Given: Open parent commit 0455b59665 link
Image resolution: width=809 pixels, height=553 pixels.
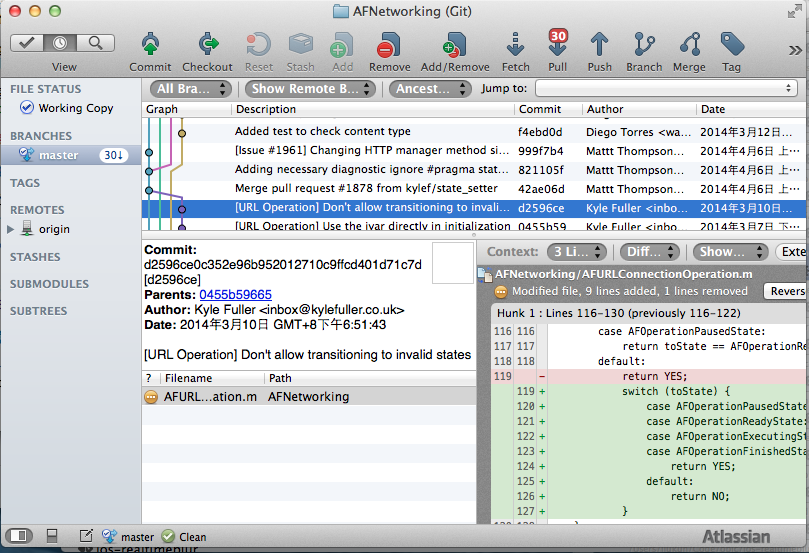Looking at the screenshot, I should pyautogui.click(x=235, y=295).
